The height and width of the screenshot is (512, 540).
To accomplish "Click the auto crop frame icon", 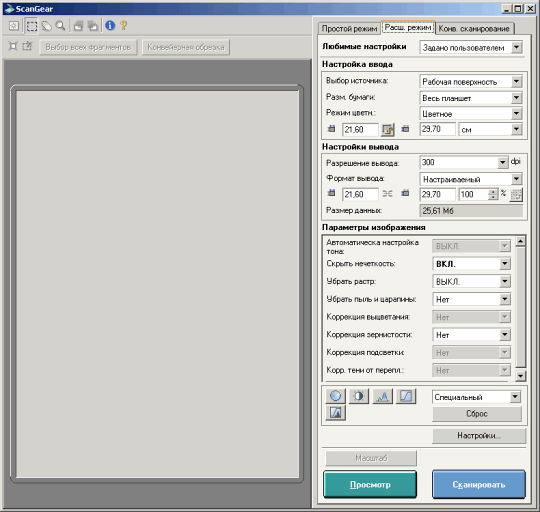I will (x=13, y=46).
